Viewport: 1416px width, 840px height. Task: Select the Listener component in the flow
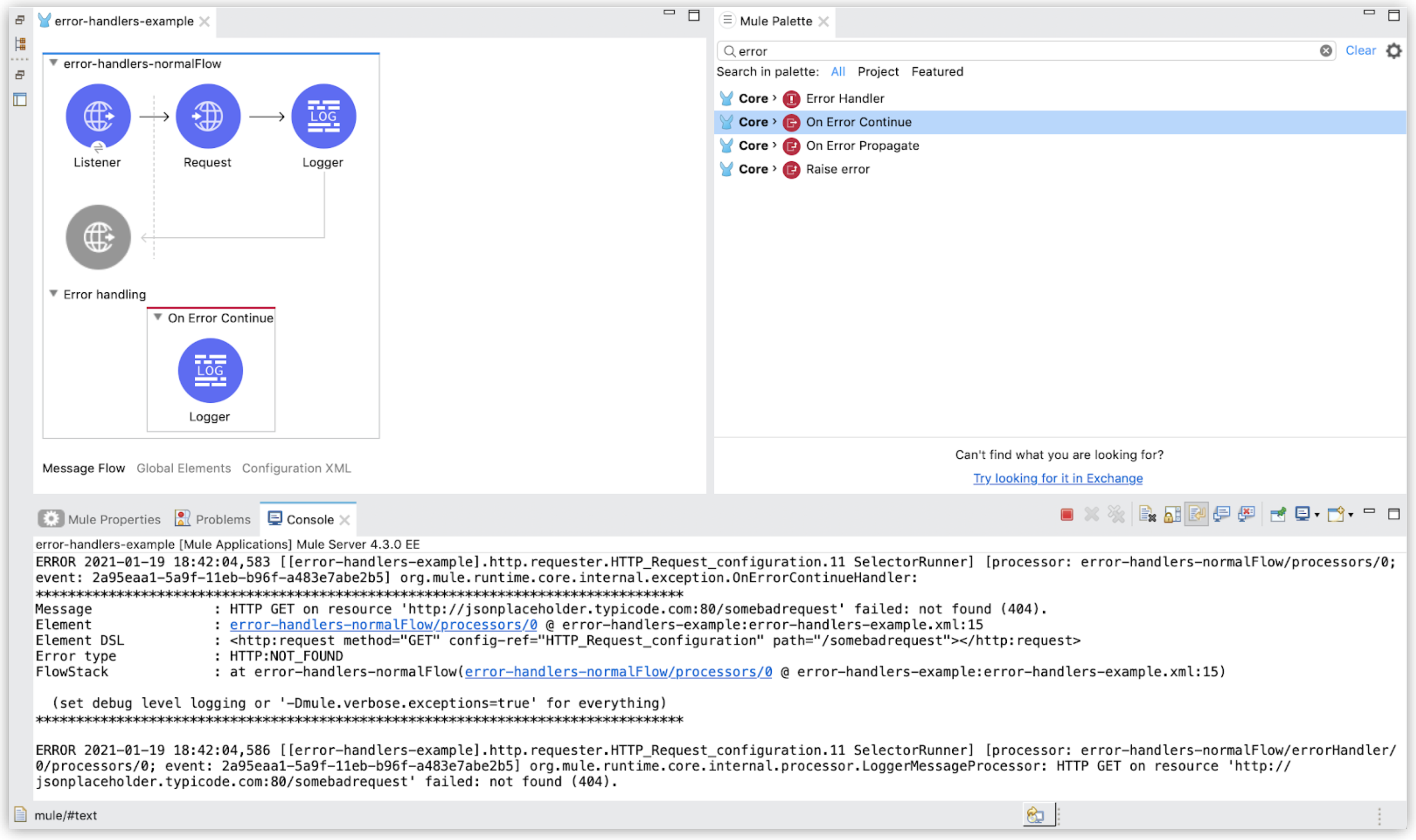pos(98,116)
